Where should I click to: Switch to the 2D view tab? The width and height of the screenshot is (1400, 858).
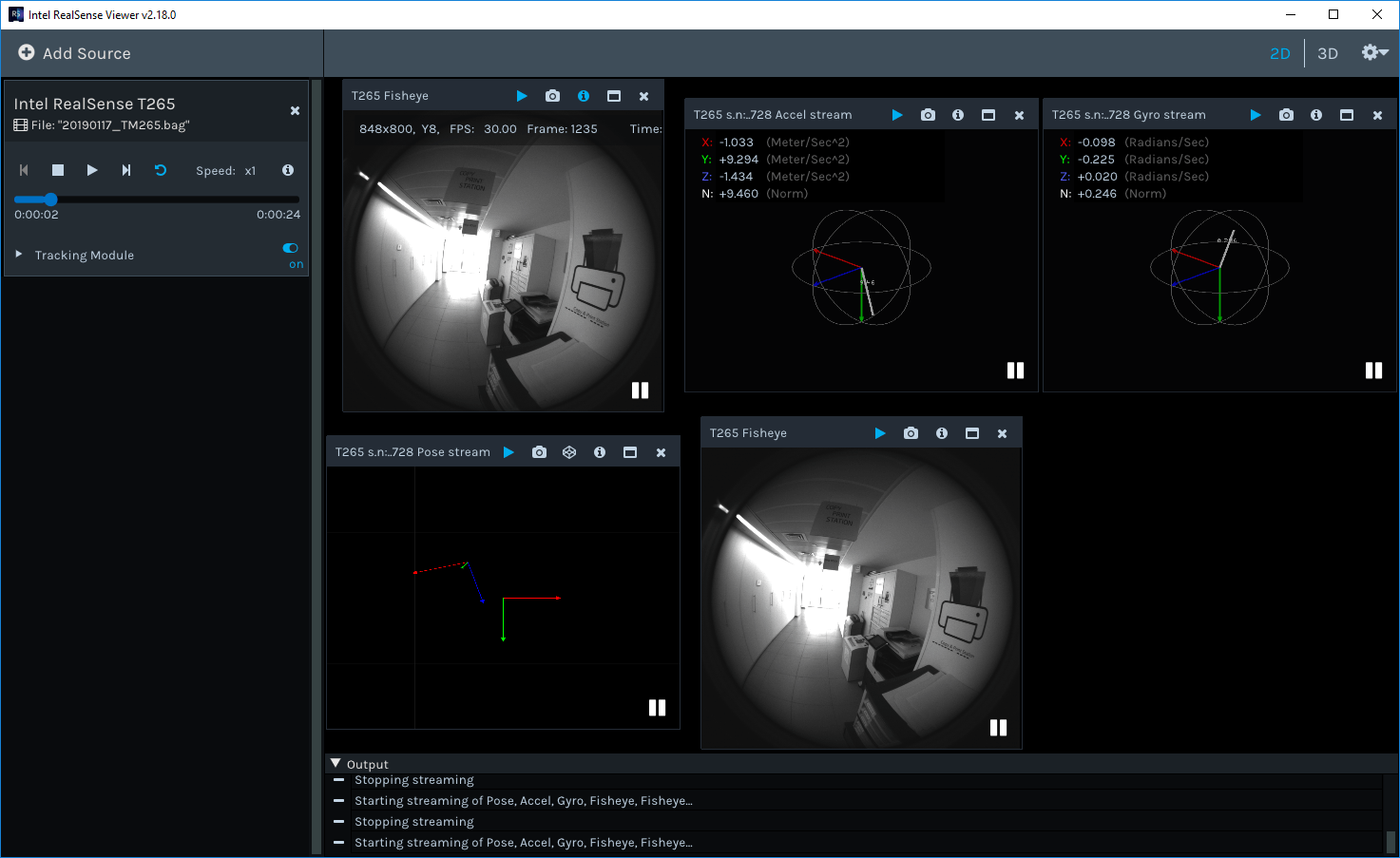[1280, 53]
